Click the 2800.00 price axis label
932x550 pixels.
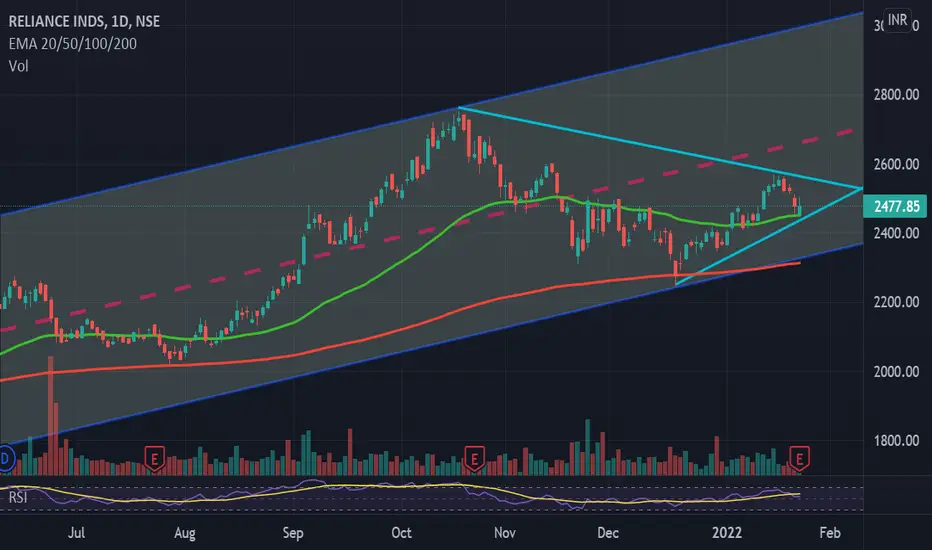click(x=896, y=95)
